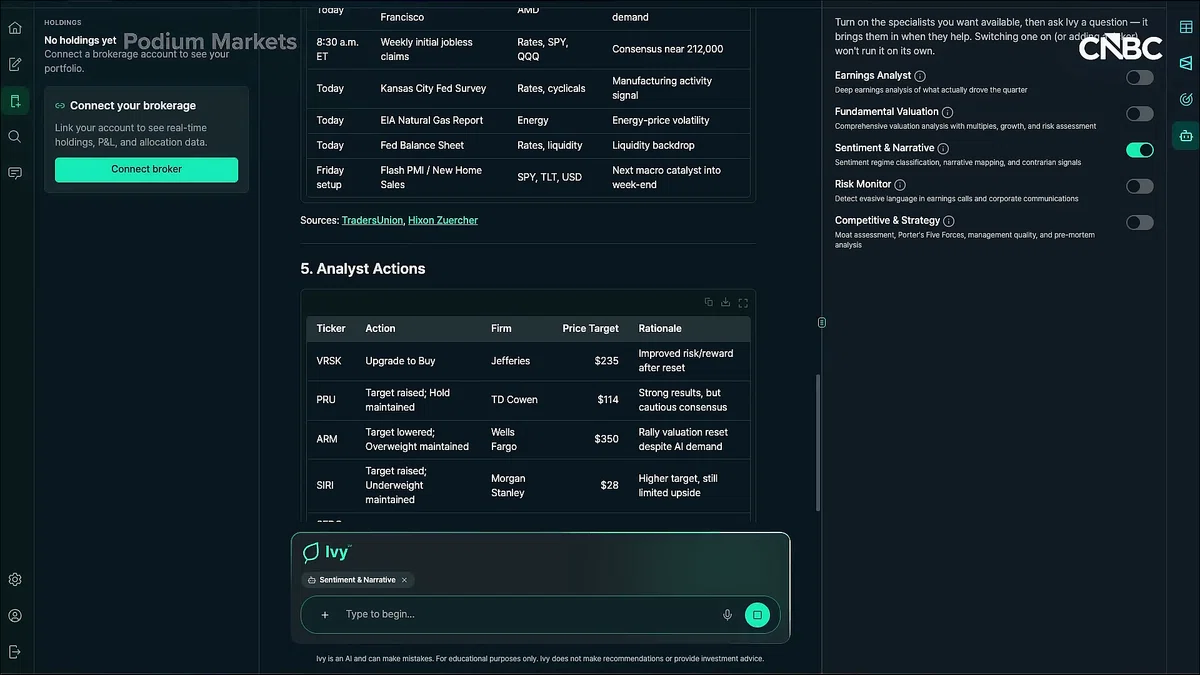
Task: Disable the Sentiment & Narrative toggle
Action: point(1139,150)
